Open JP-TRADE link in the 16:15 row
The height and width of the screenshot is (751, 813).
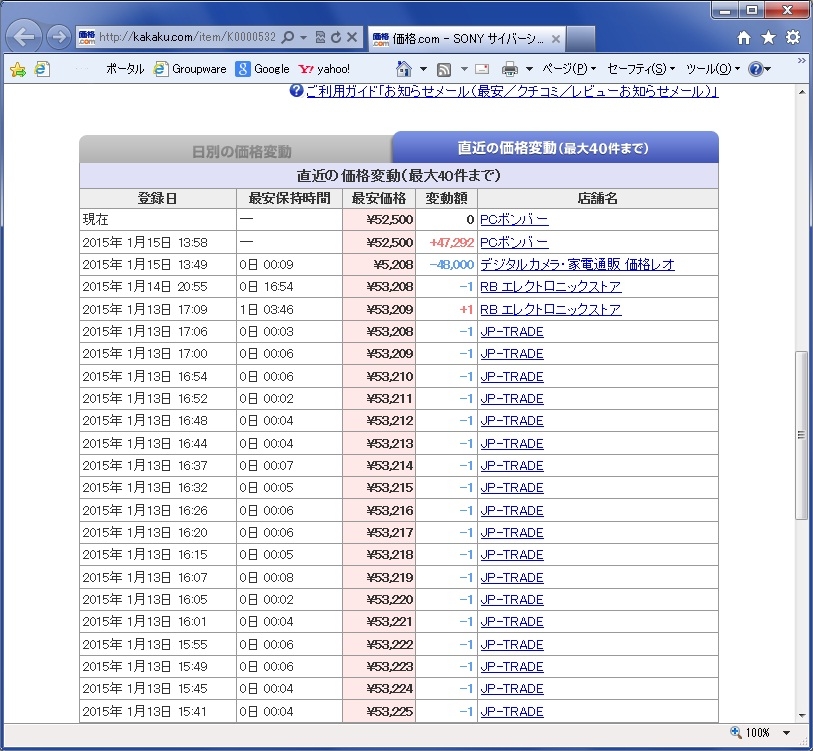512,555
